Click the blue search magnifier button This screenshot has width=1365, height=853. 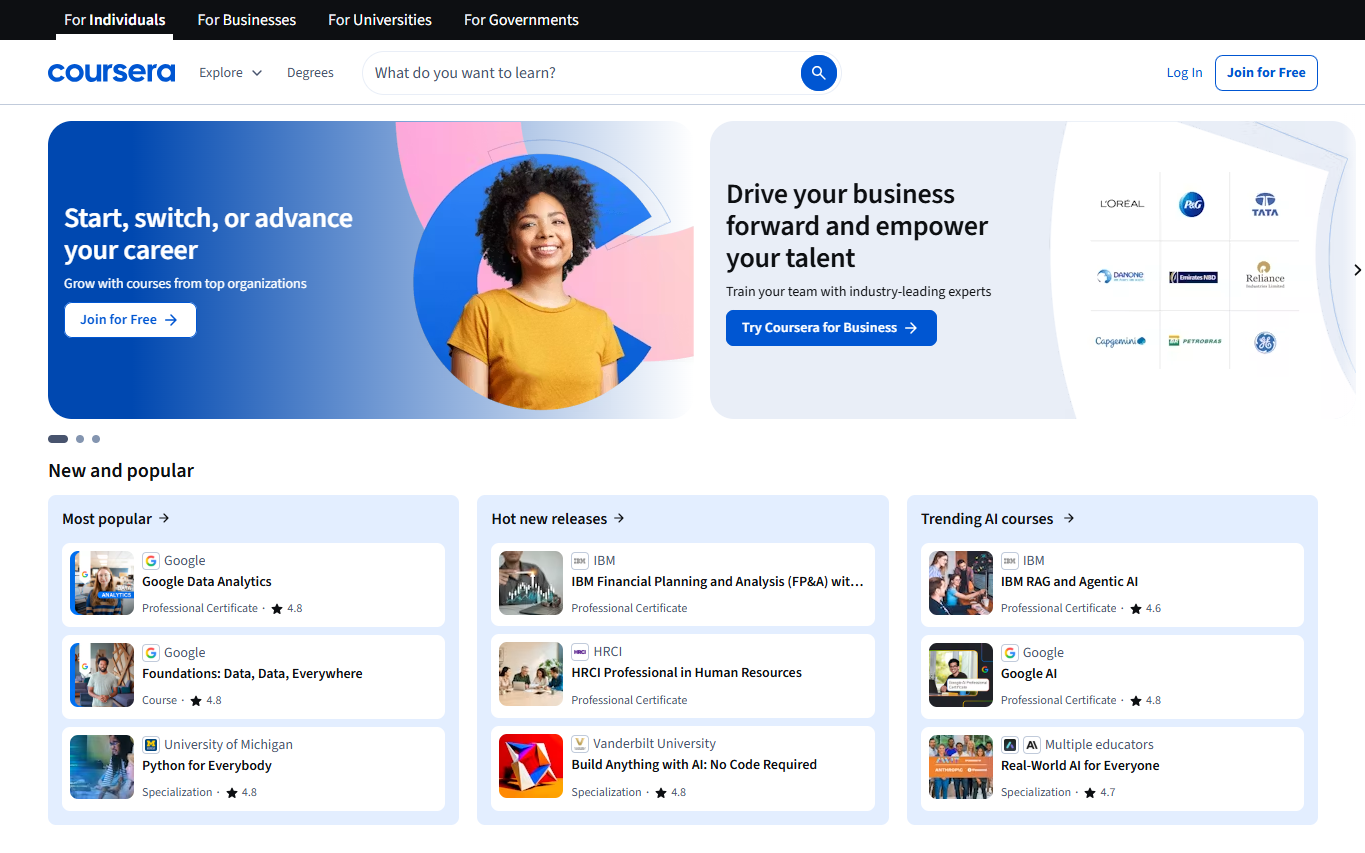[x=818, y=73]
